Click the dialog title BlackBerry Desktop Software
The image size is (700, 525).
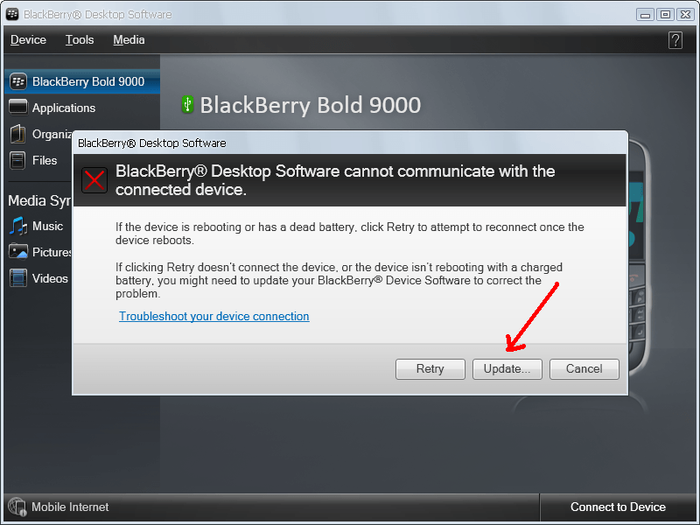pyautogui.click(x=152, y=143)
